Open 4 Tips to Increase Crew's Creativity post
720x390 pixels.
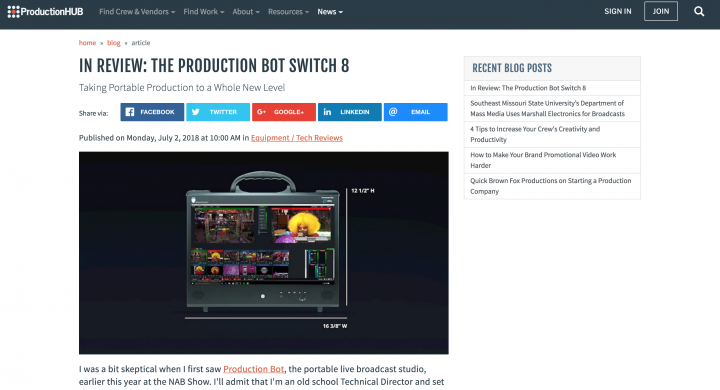coord(535,134)
